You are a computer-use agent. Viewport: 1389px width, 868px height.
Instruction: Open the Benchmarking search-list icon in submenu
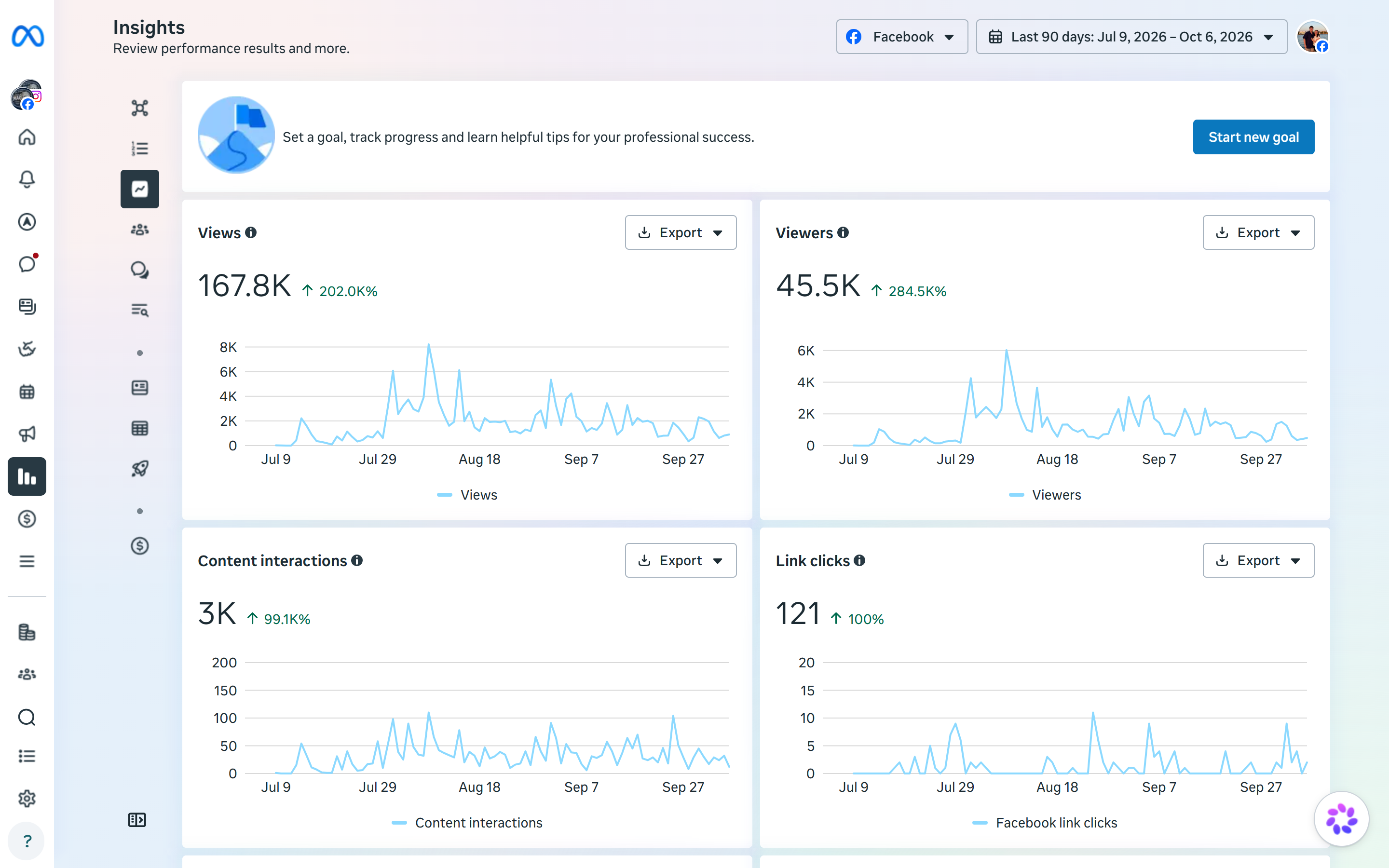pos(139,311)
